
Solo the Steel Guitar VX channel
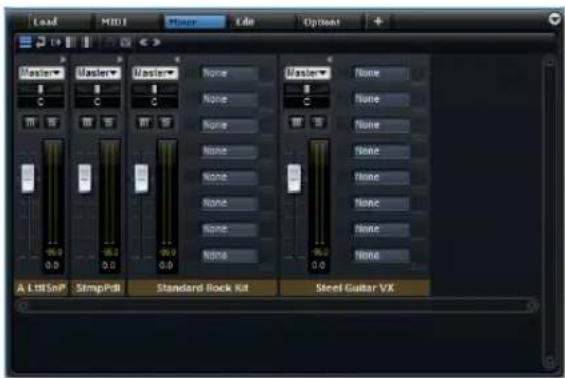[x=318, y=123]
